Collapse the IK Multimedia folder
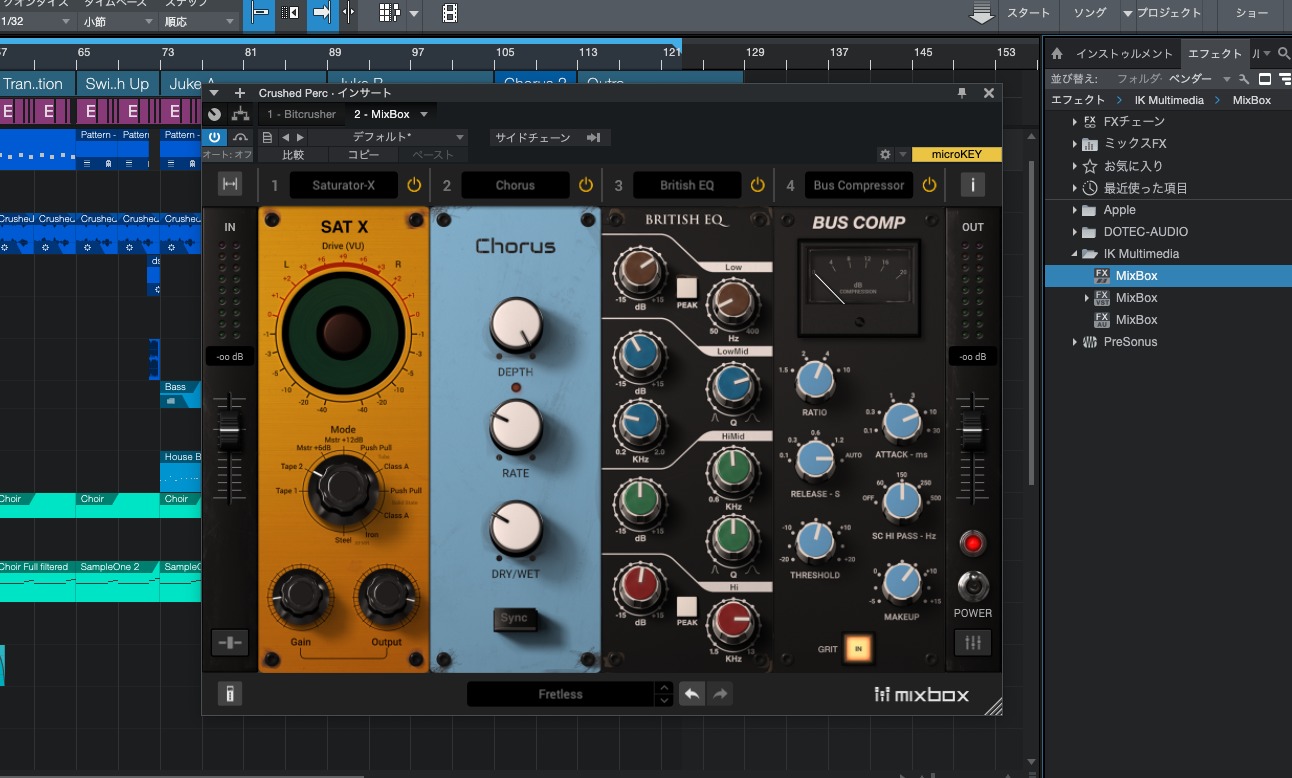 click(x=1076, y=253)
